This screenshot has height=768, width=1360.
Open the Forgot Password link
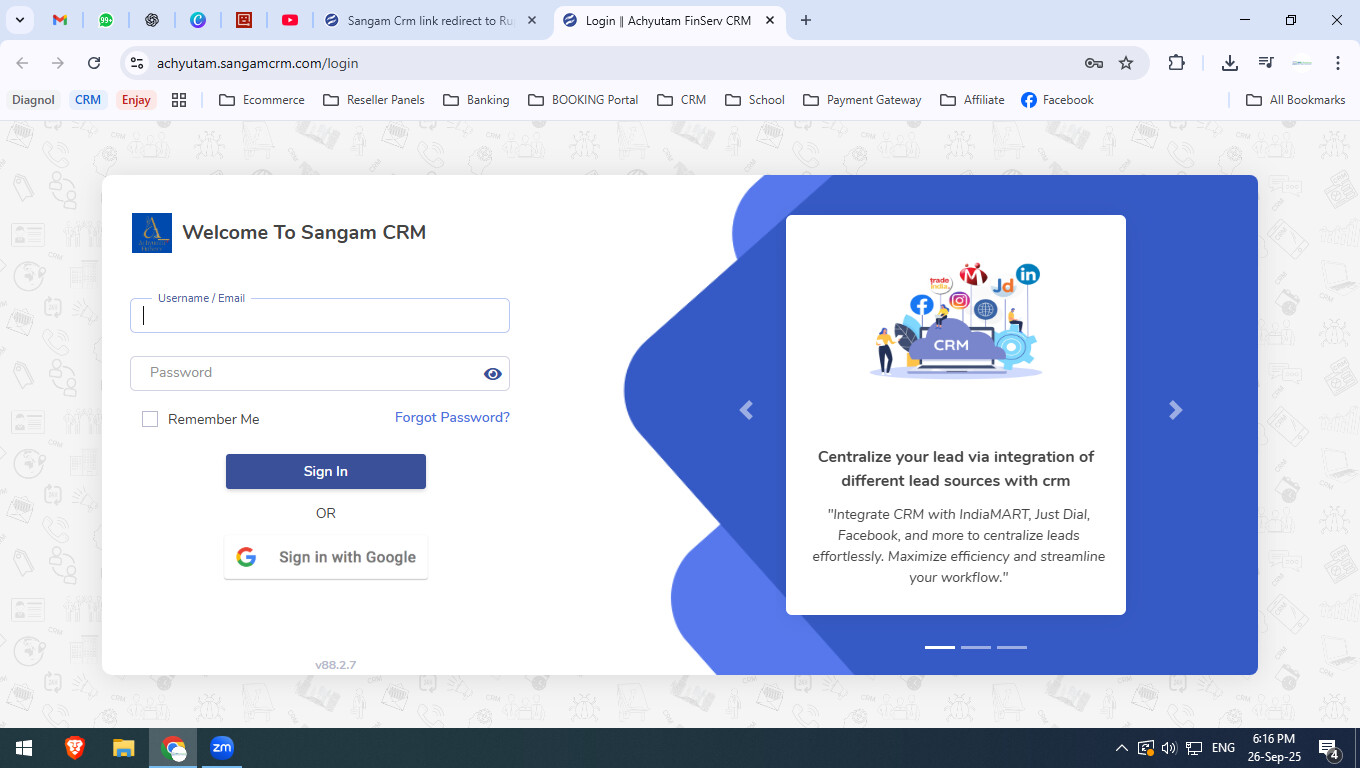[452, 418]
